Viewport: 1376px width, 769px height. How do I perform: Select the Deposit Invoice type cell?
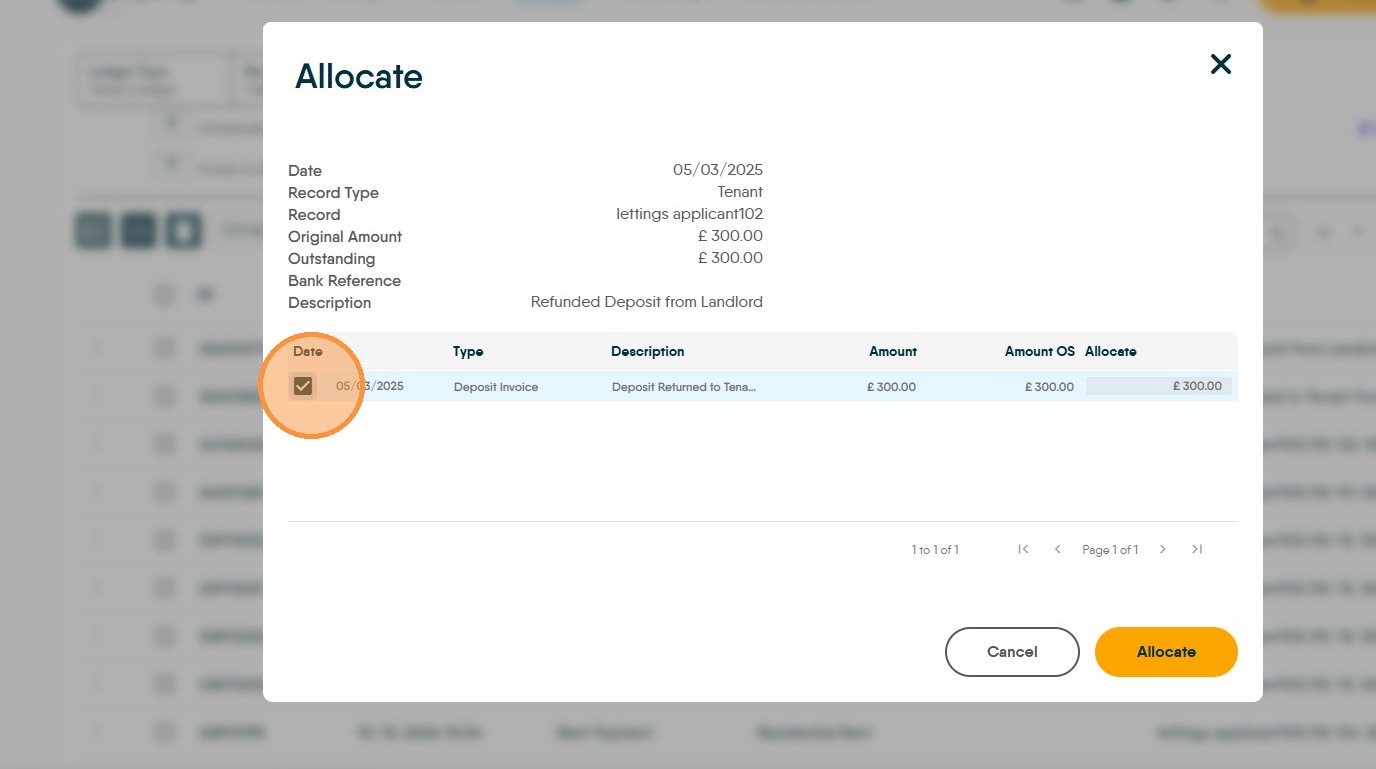coord(496,387)
